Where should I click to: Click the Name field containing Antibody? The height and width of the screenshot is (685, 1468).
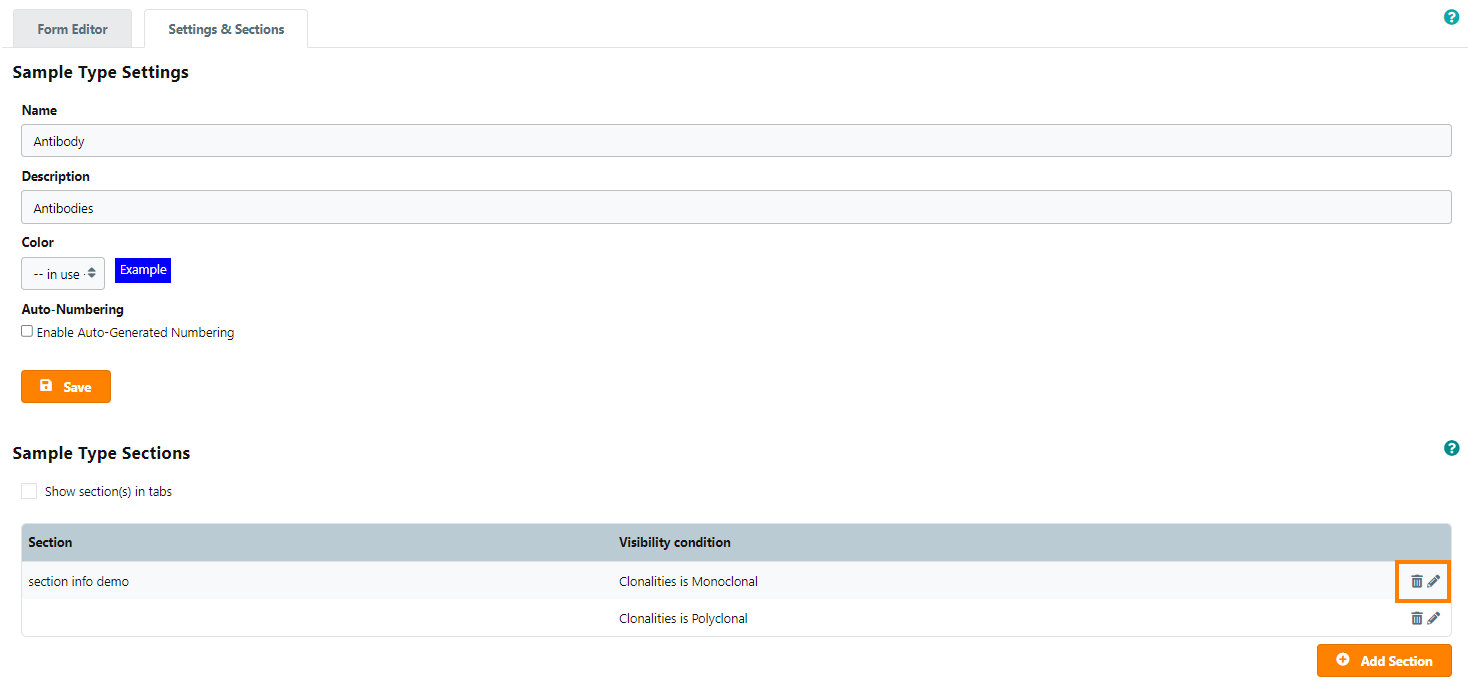735,141
